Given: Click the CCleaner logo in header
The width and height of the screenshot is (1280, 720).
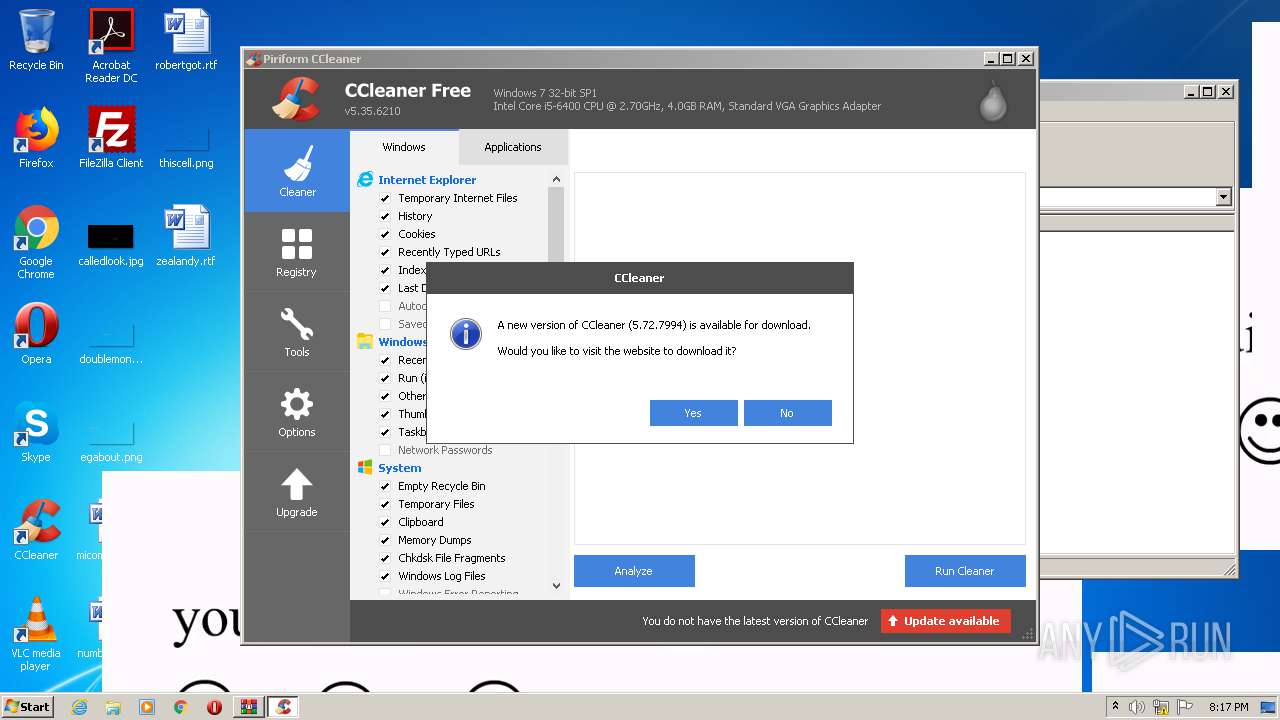Looking at the screenshot, I should (x=295, y=99).
